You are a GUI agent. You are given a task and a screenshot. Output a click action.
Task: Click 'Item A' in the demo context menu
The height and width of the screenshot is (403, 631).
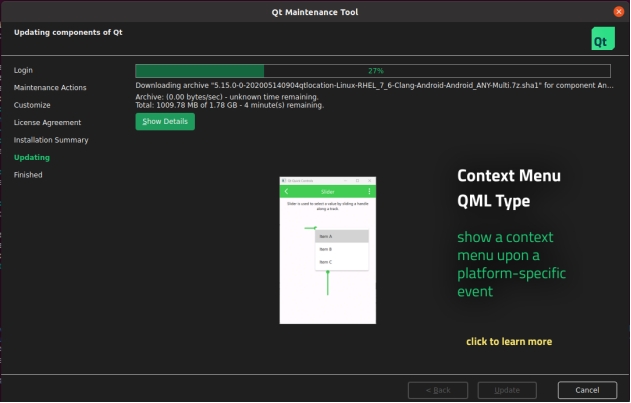point(342,236)
